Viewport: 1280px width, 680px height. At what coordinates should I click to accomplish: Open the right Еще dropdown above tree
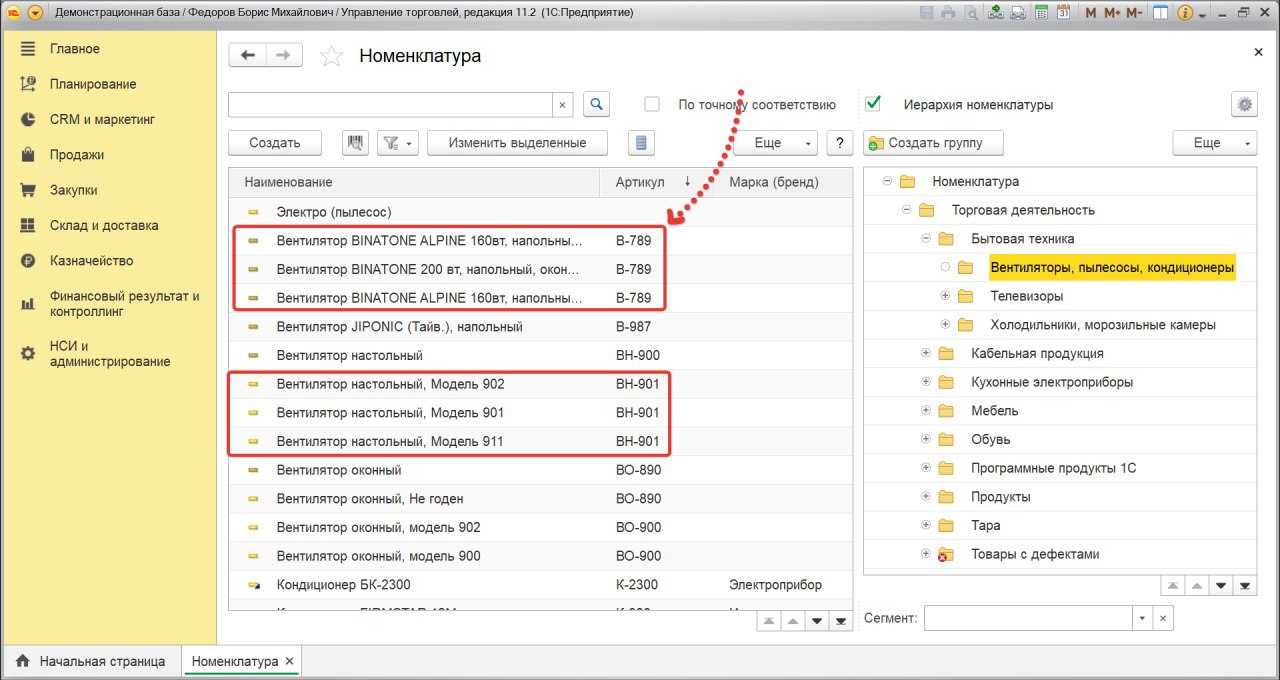(x=1215, y=143)
